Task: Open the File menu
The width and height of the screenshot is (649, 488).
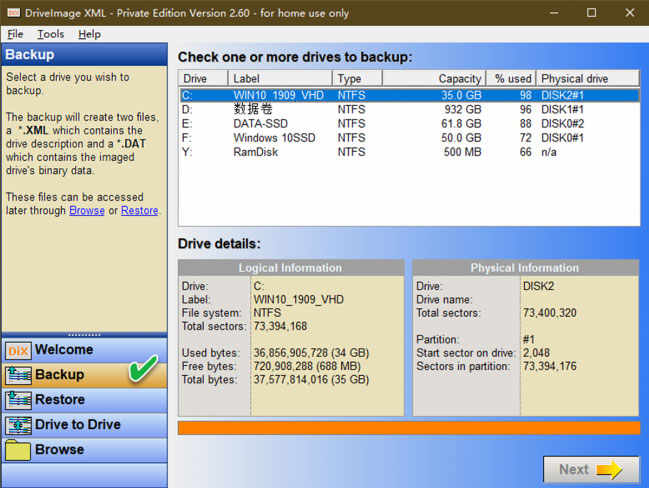Action: (x=15, y=34)
